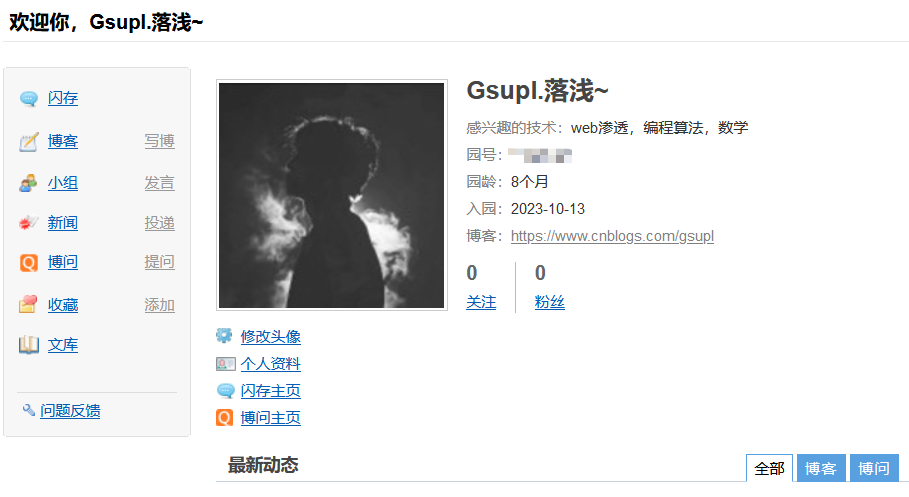View the 粉丝 followers link
The height and width of the screenshot is (497, 909).
coord(550,302)
